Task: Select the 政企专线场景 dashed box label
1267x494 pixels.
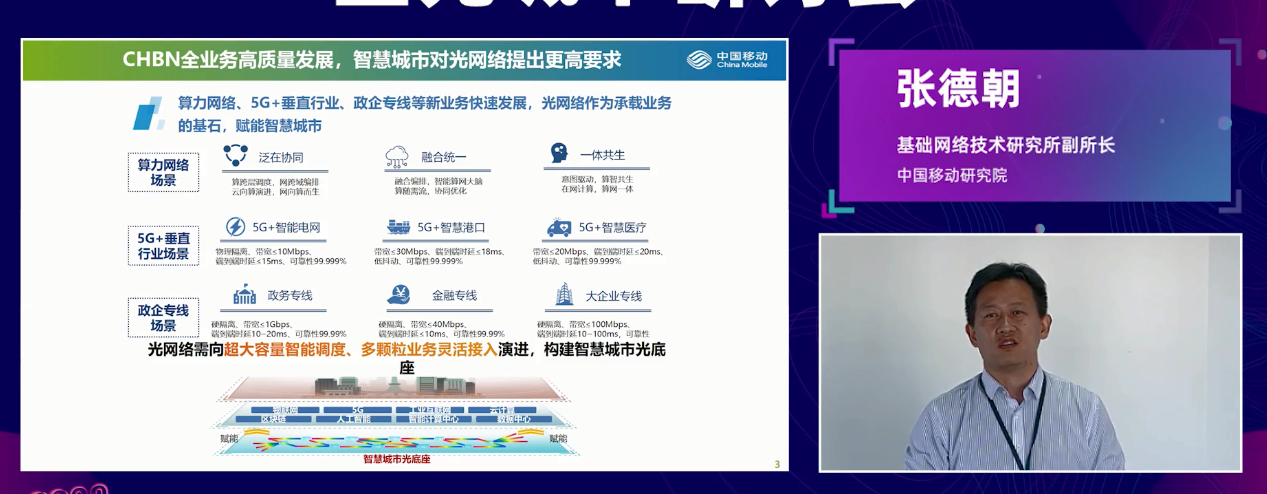Action: [x=163, y=317]
